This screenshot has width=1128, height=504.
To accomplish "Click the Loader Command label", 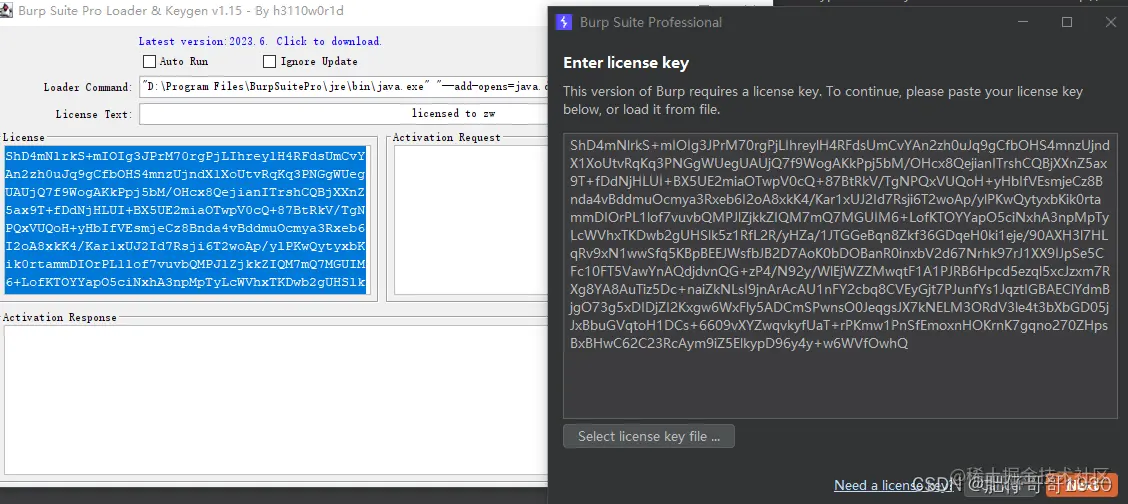I will [x=88, y=88].
